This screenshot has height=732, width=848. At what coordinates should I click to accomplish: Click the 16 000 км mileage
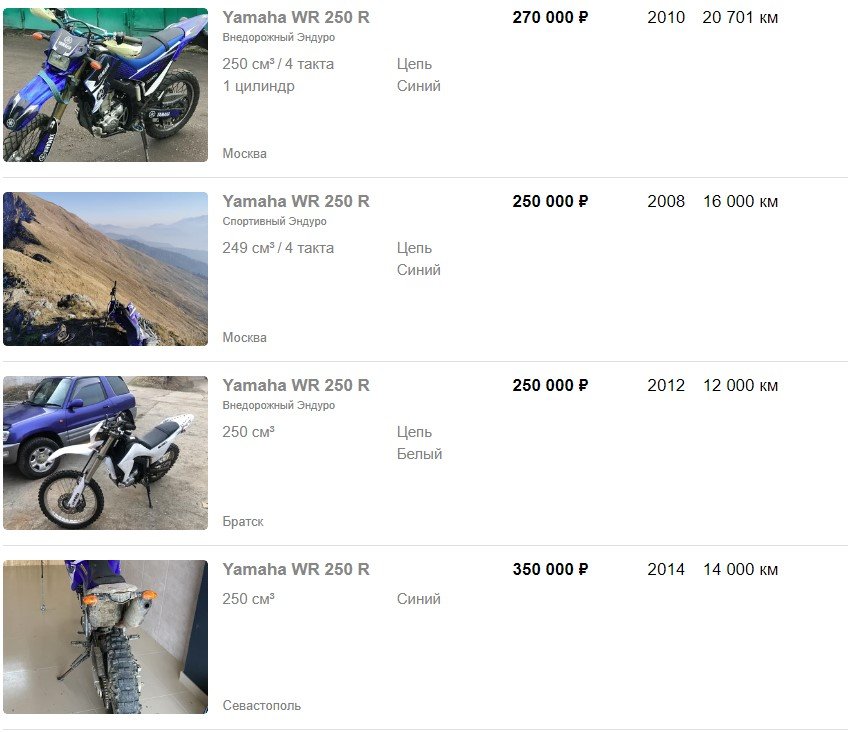tap(740, 201)
